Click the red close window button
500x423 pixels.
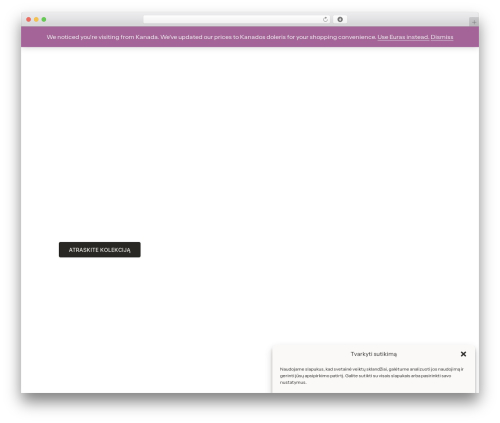[29, 20]
